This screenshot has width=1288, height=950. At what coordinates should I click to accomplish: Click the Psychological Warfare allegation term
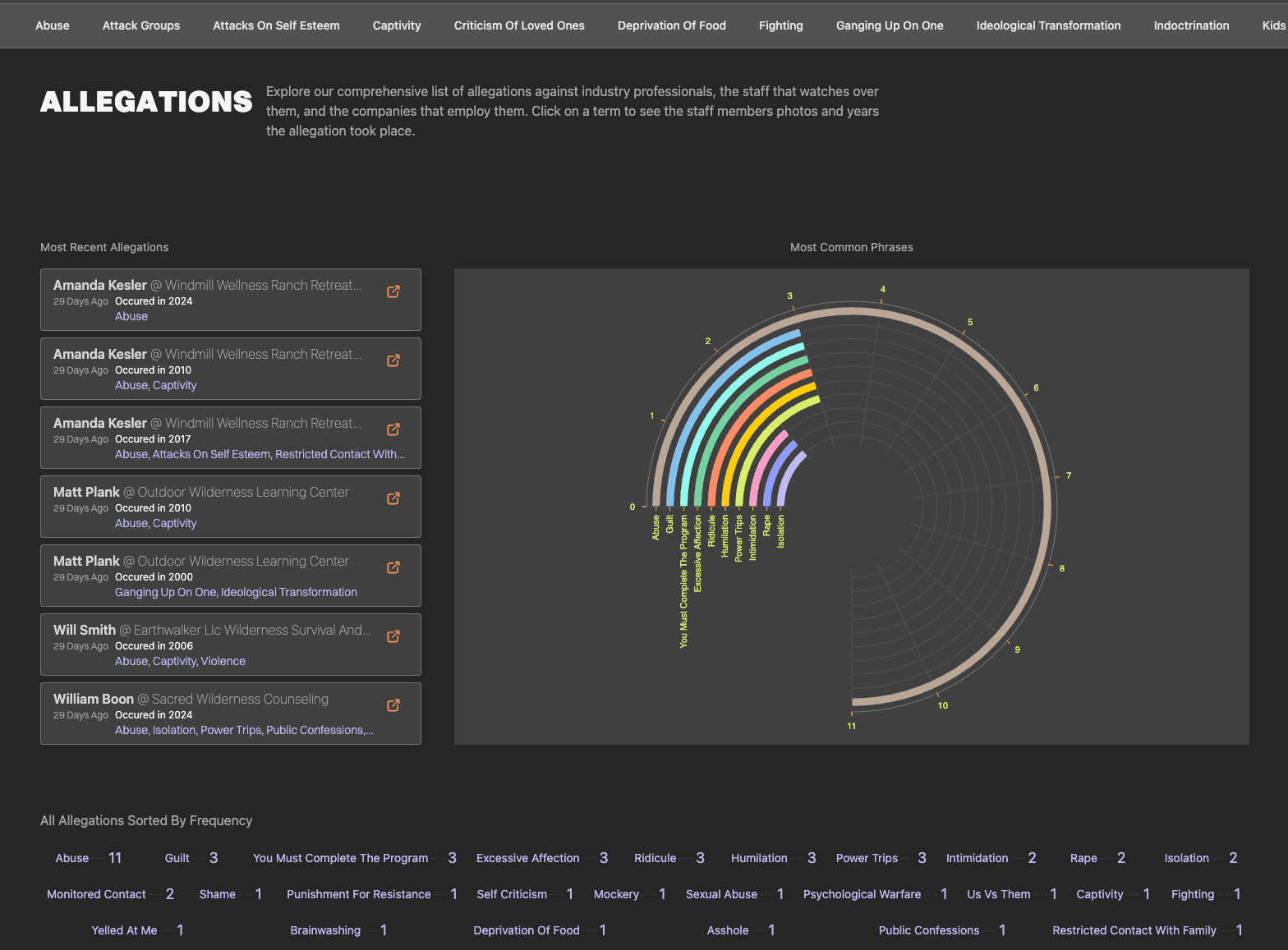click(x=862, y=894)
